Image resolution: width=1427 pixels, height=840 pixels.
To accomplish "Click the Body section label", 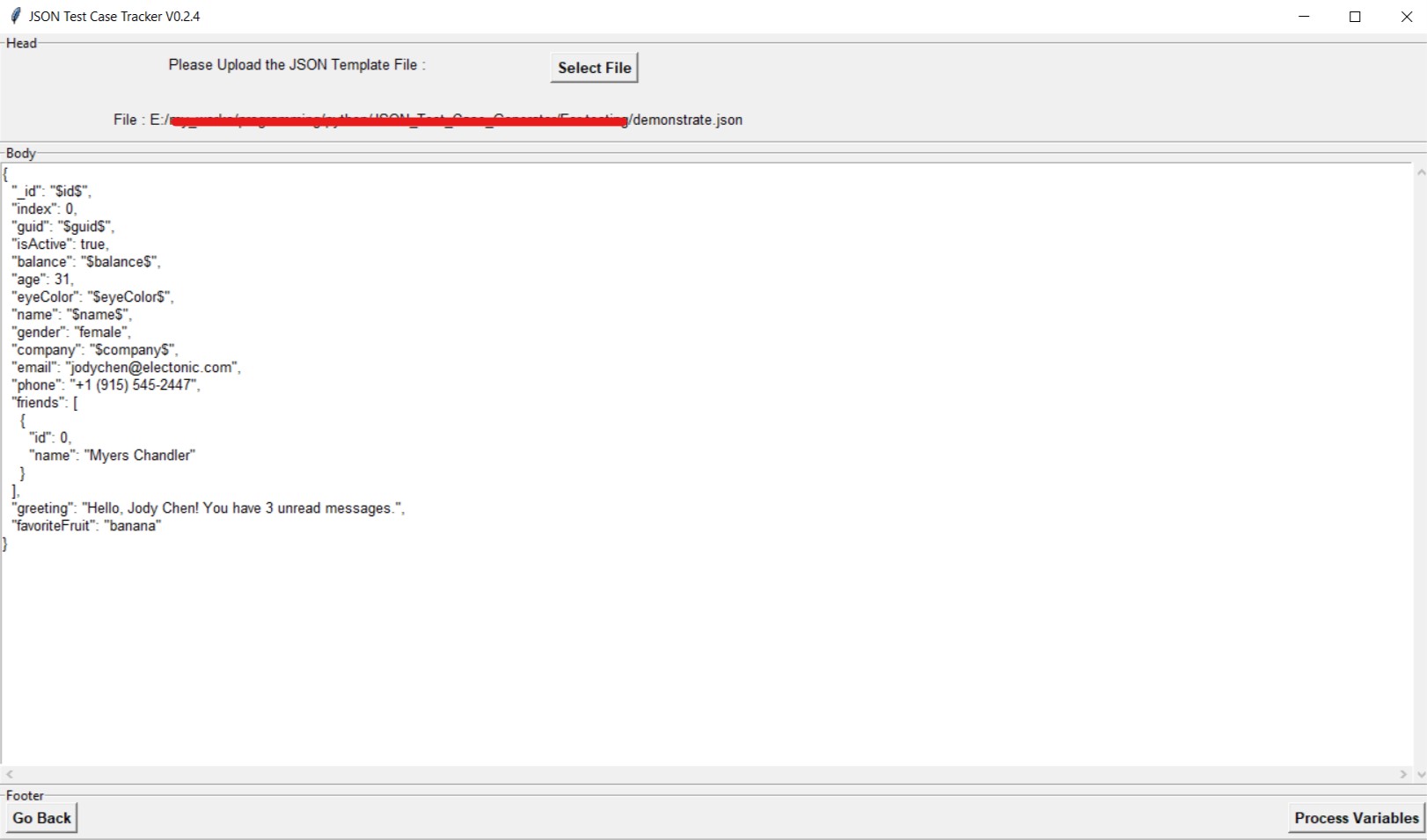I will tap(20, 153).
